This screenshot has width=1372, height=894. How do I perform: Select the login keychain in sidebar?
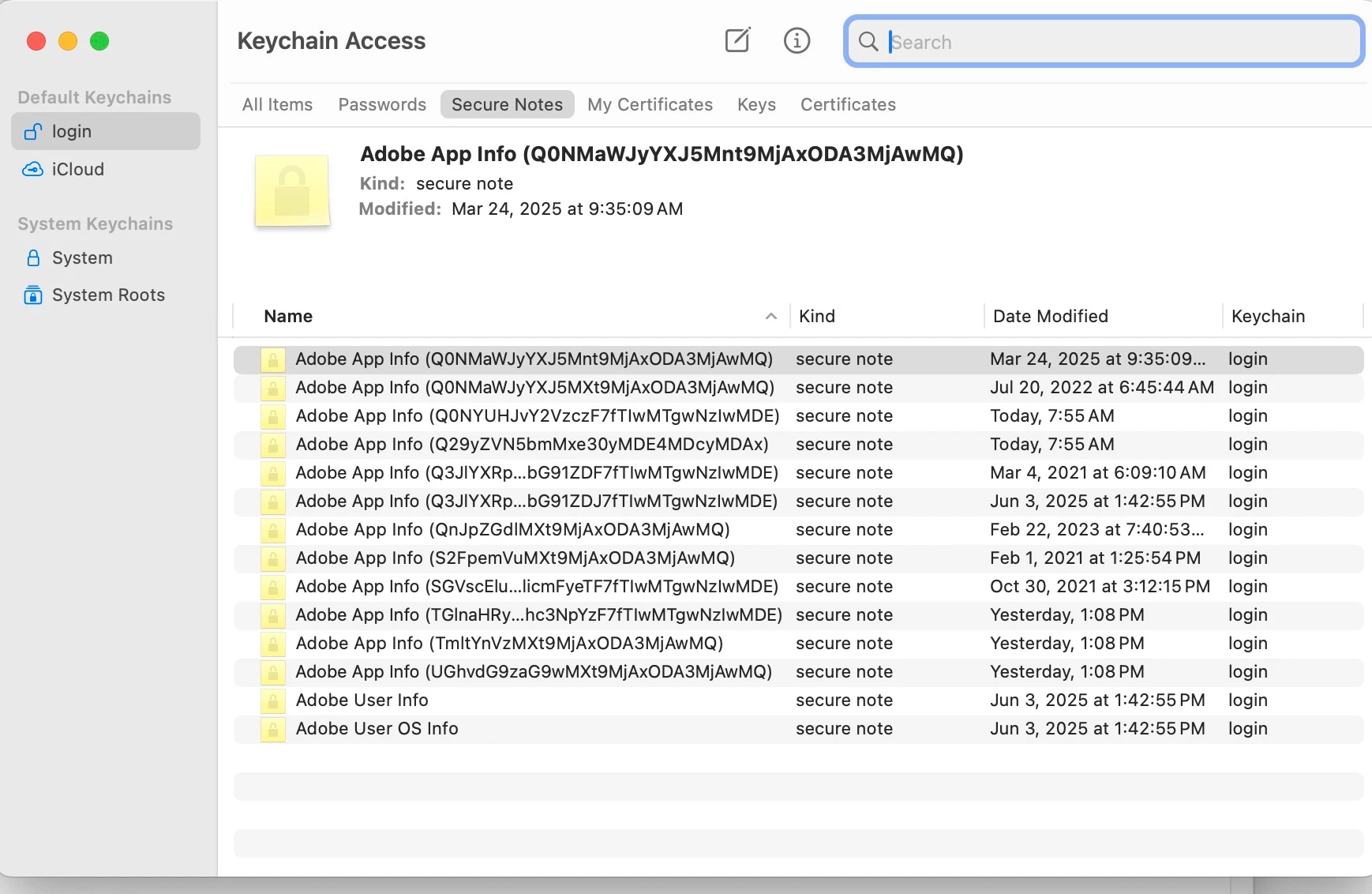point(106,131)
